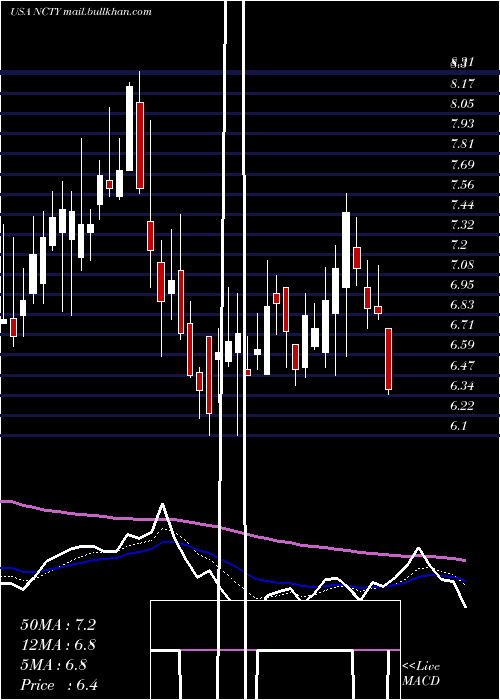Click the 6.95 price axis label
500x700 pixels.
click(x=462, y=284)
